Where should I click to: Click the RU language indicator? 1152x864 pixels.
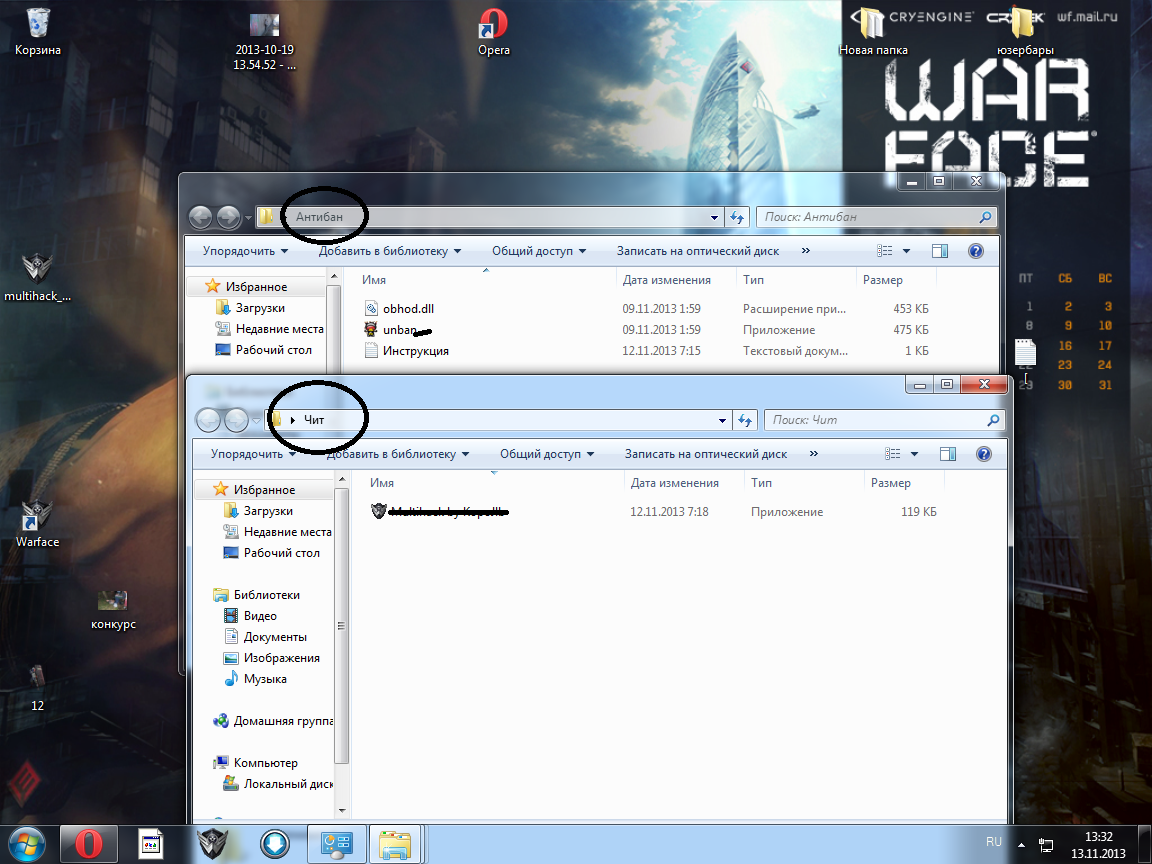[994, 842]
